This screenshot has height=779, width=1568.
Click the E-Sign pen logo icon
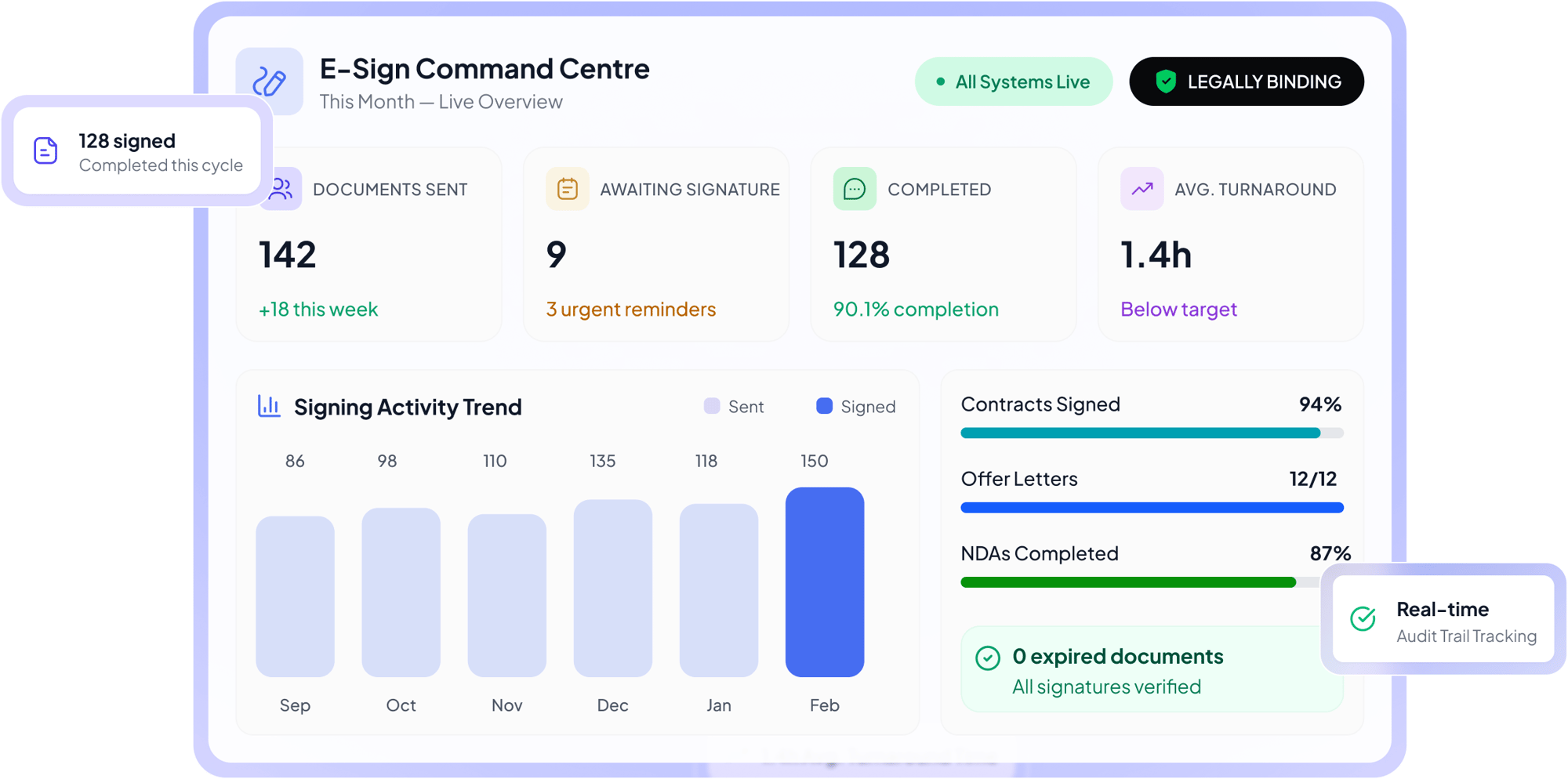(269, 82)
